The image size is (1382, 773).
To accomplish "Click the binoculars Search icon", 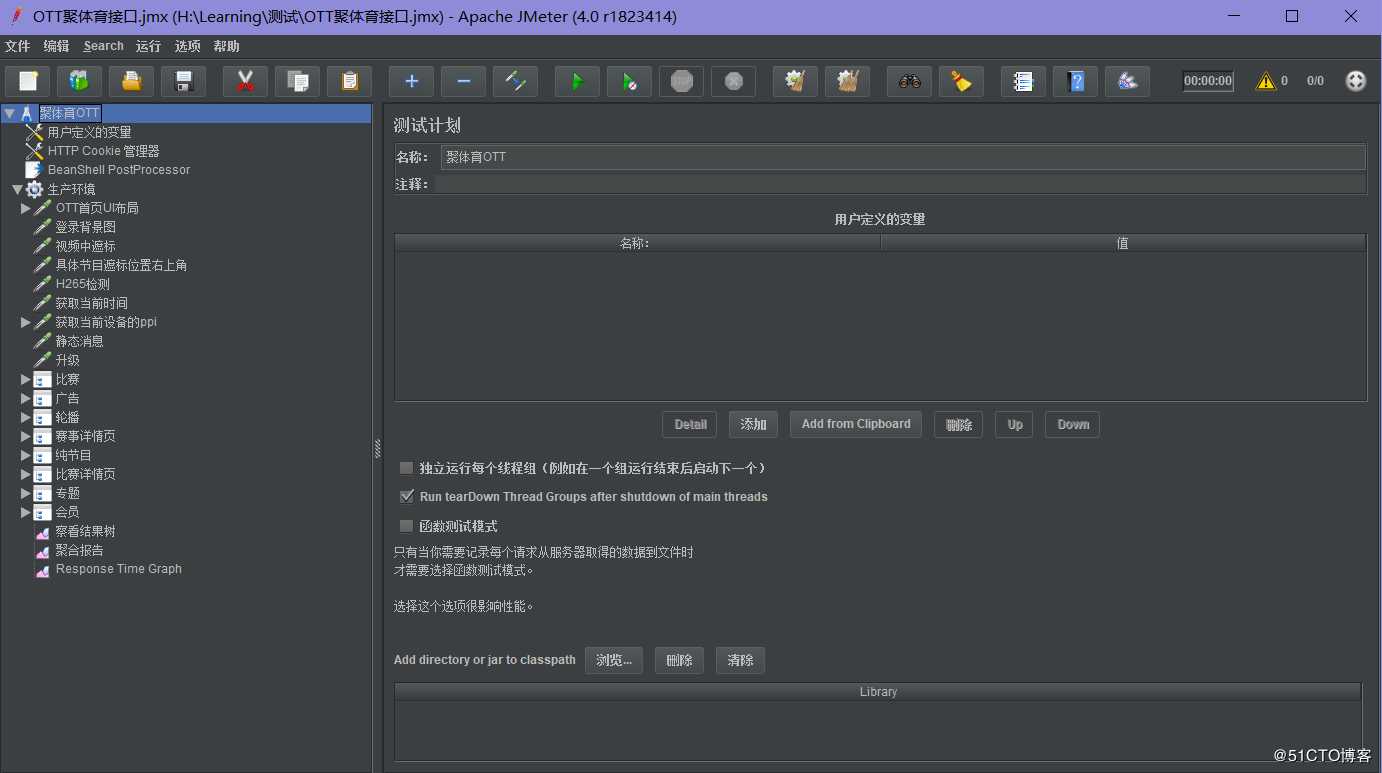I will point(909,82).
